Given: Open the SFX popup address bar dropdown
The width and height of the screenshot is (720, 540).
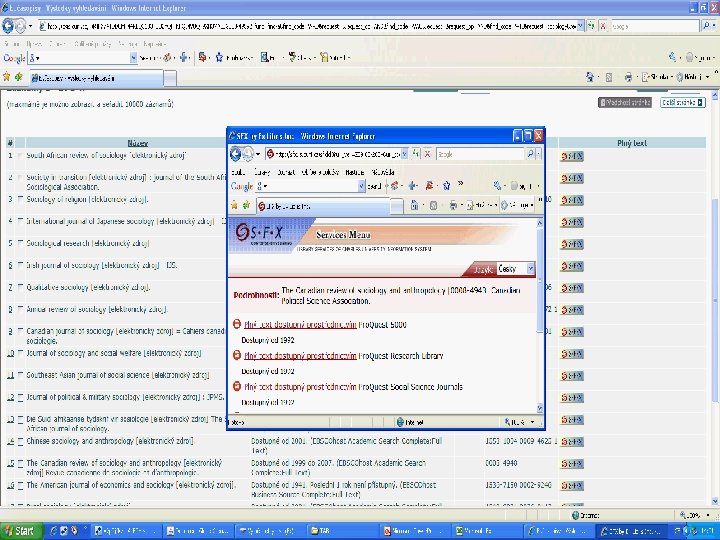Looking at the screenshot, I should 405,154.
